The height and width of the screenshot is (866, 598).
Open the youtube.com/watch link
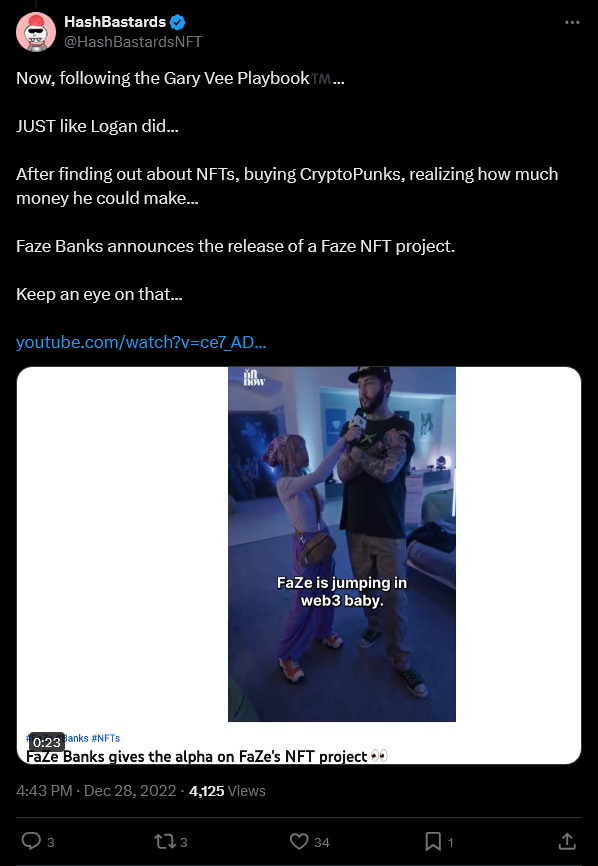(x=141, y=342)
